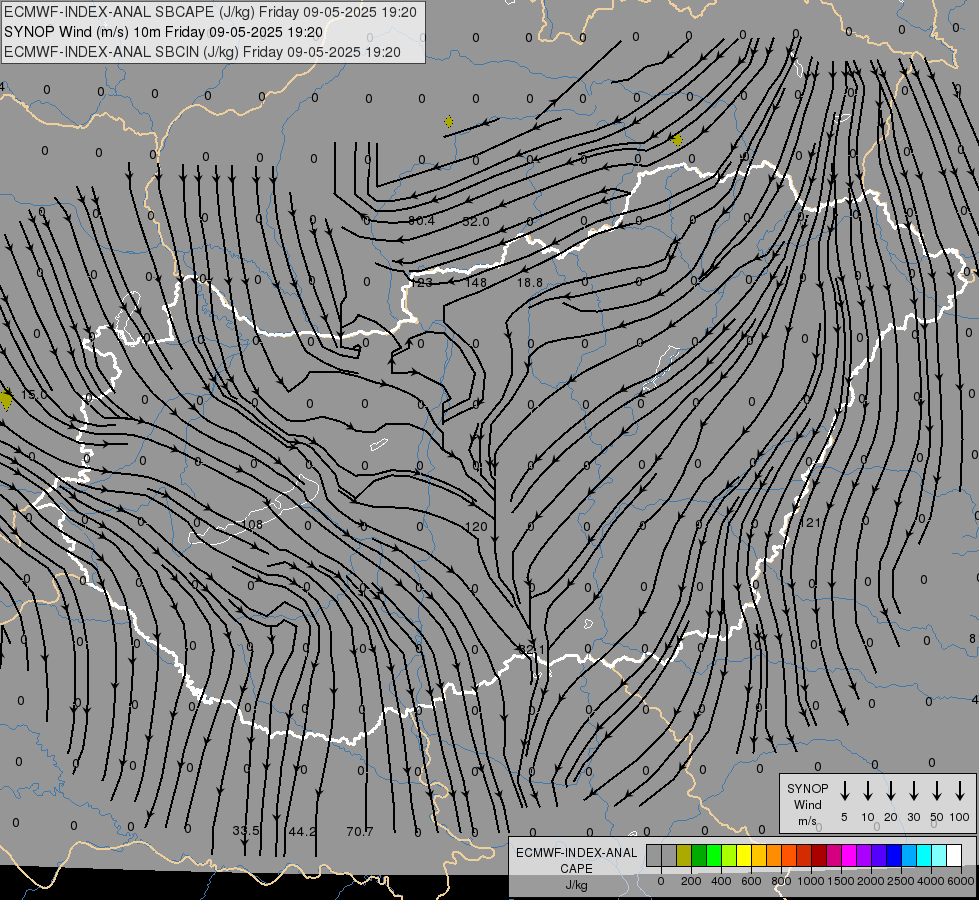
Task: Click the 4000 tick label on the CAPE scale
Action: pos(931,881)
